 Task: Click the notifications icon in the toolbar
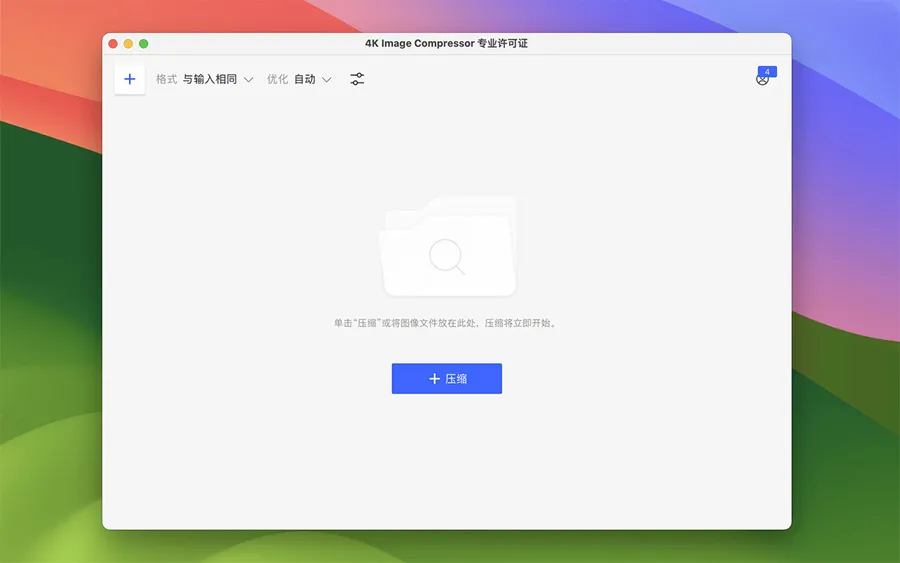[762, 80]
